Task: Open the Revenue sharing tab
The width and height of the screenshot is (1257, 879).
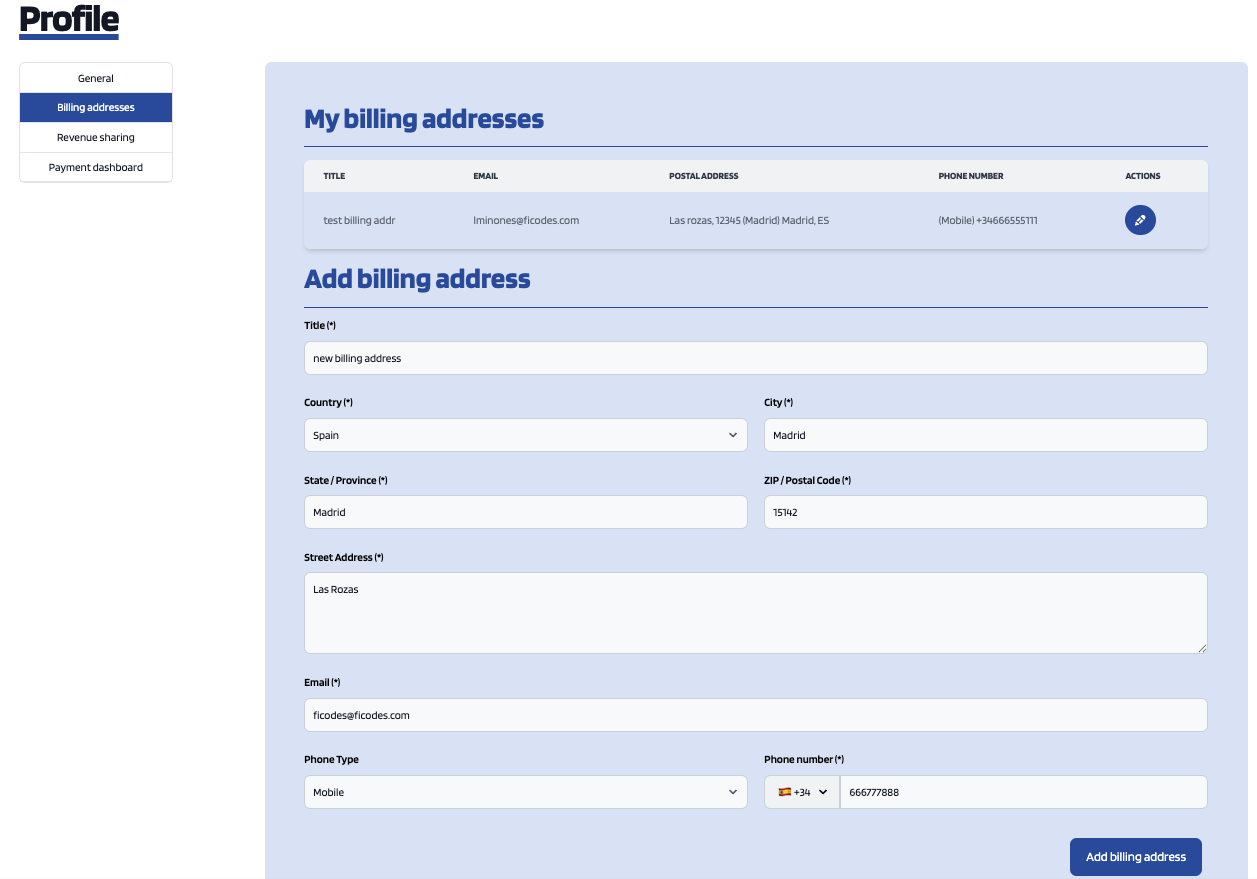Action: click(96, 137)
